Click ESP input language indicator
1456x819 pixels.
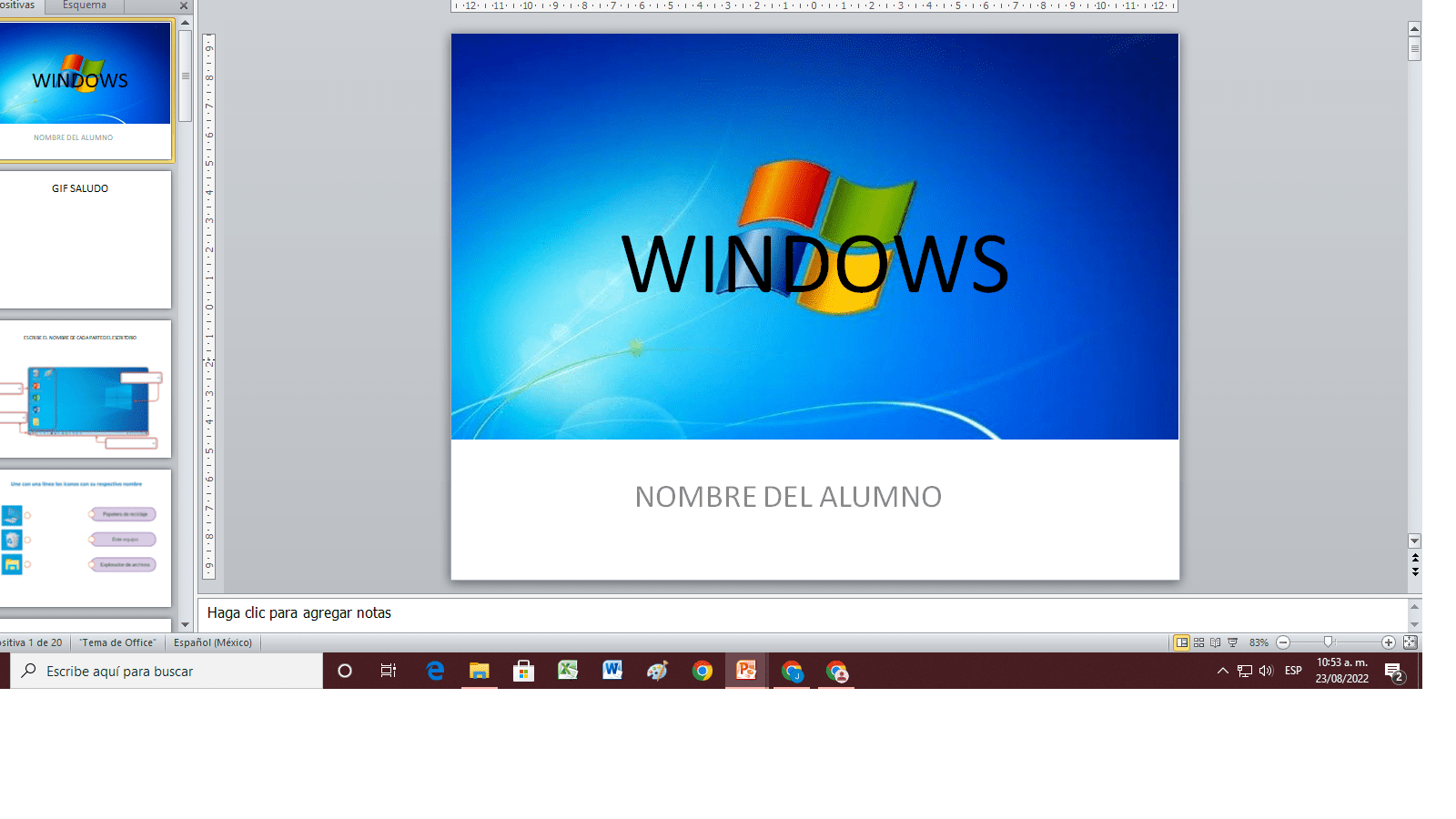pyautogui.click(x=1293, y=671)
